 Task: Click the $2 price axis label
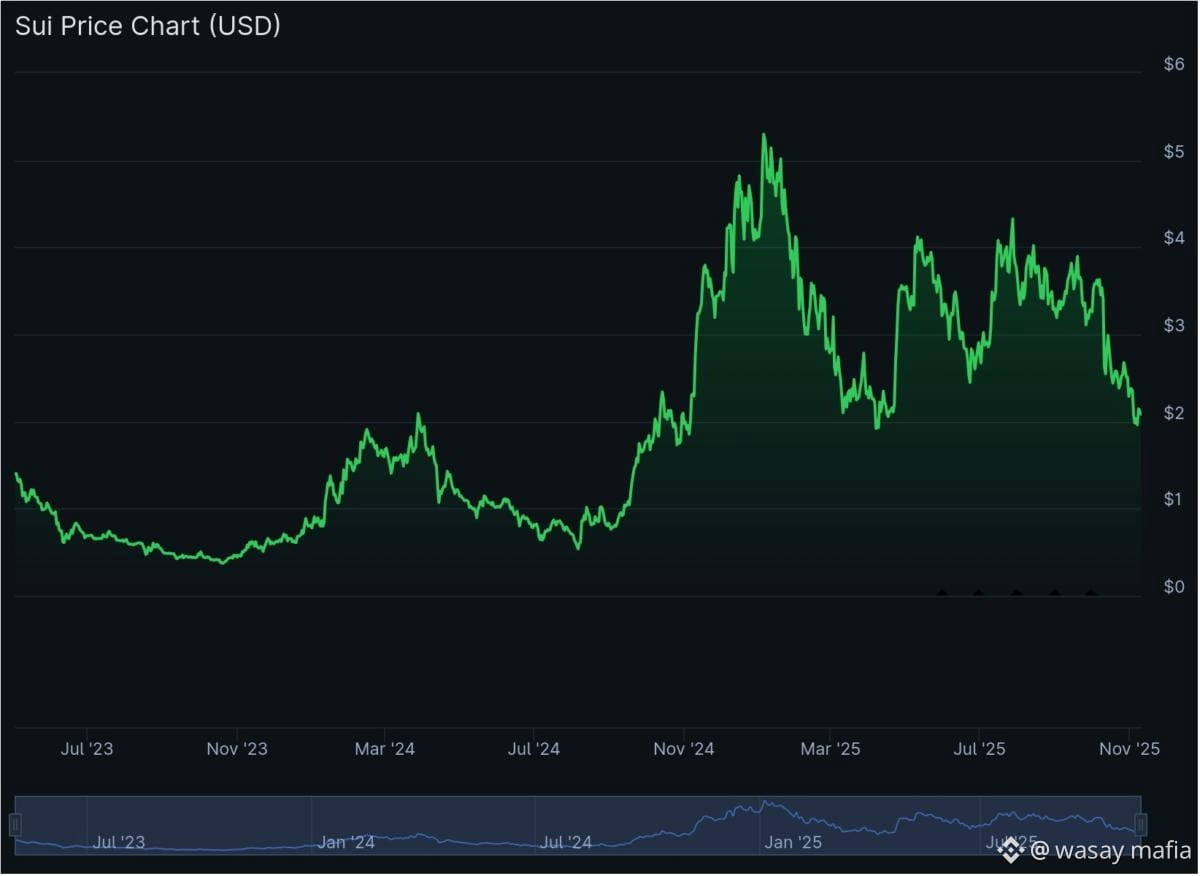click(x=1174, y=413)
